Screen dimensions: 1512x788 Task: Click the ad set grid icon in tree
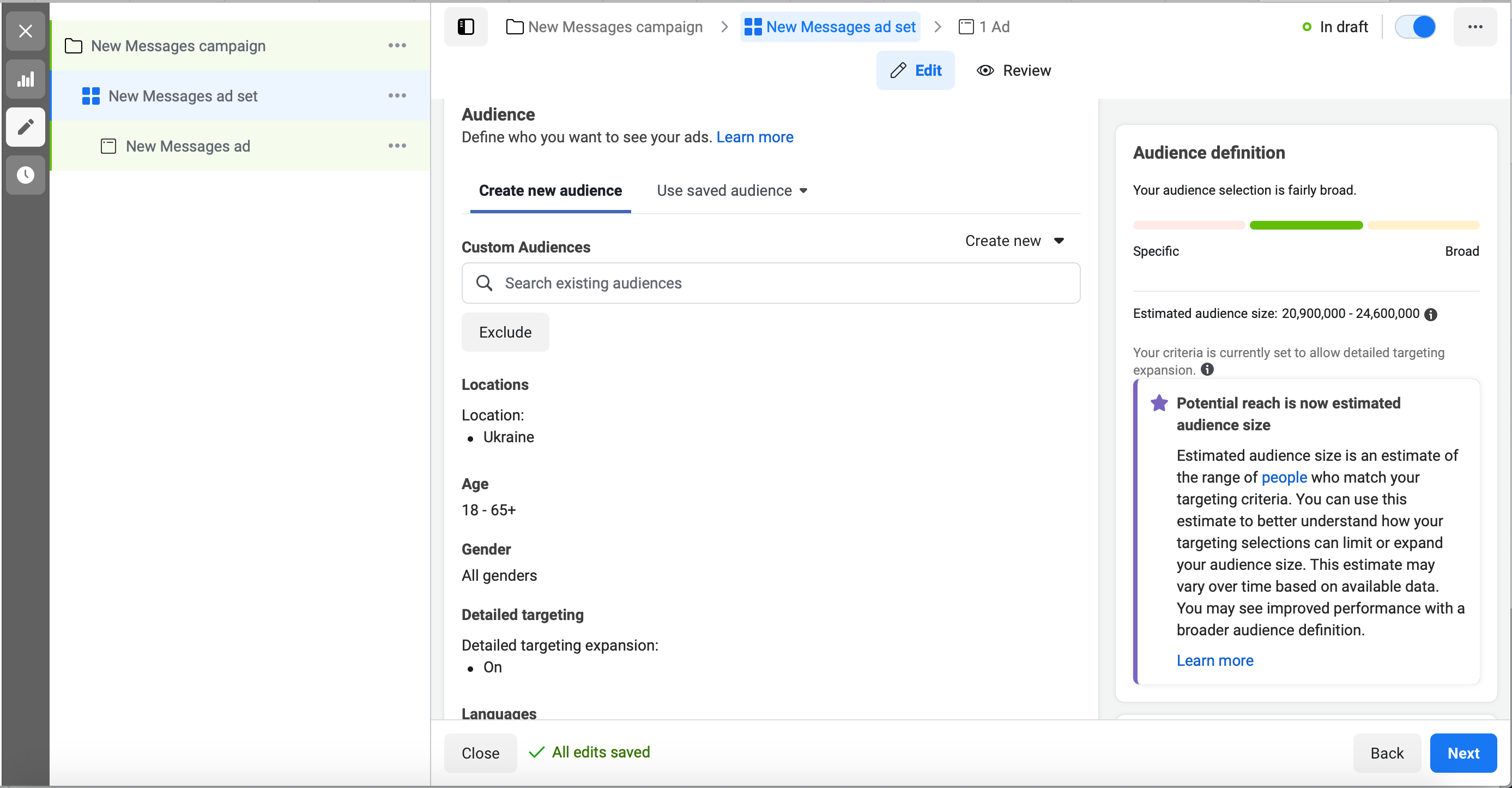point(90,96)
